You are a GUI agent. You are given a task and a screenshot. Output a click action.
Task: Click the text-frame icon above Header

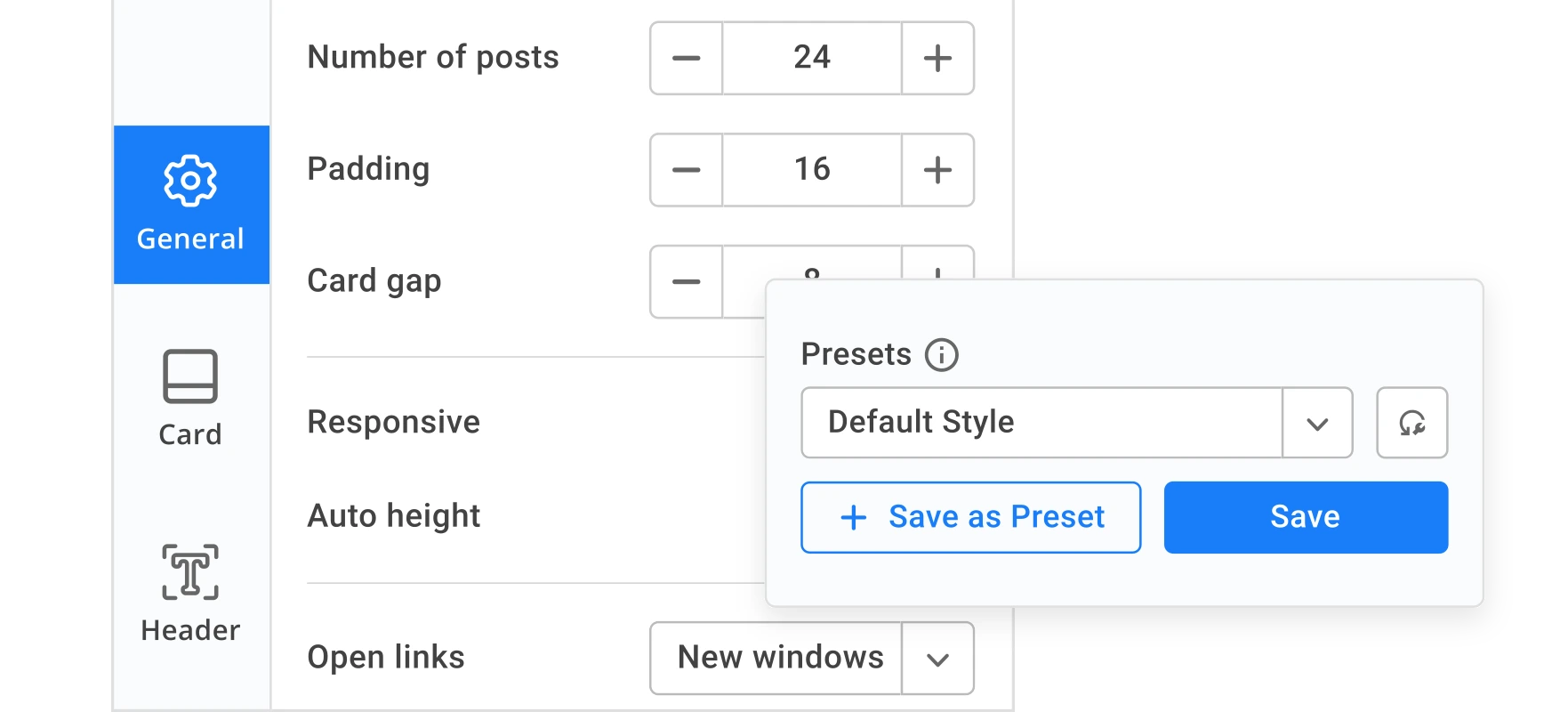[x=190, y=571]
